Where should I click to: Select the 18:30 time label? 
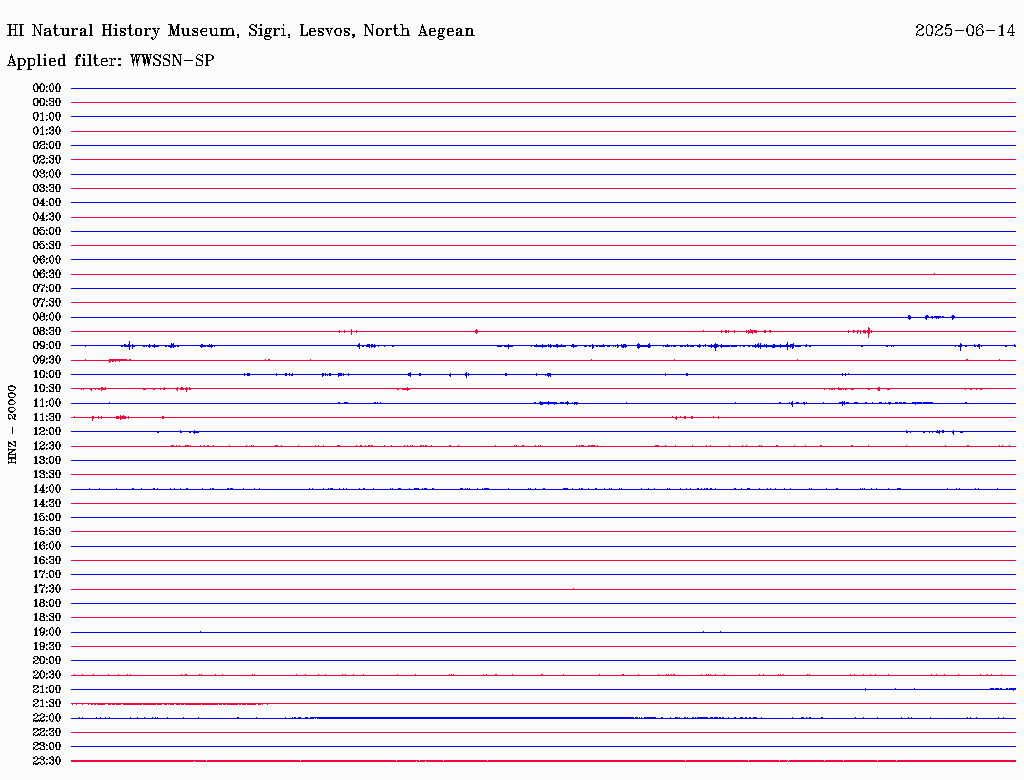(x=47, y=618)
